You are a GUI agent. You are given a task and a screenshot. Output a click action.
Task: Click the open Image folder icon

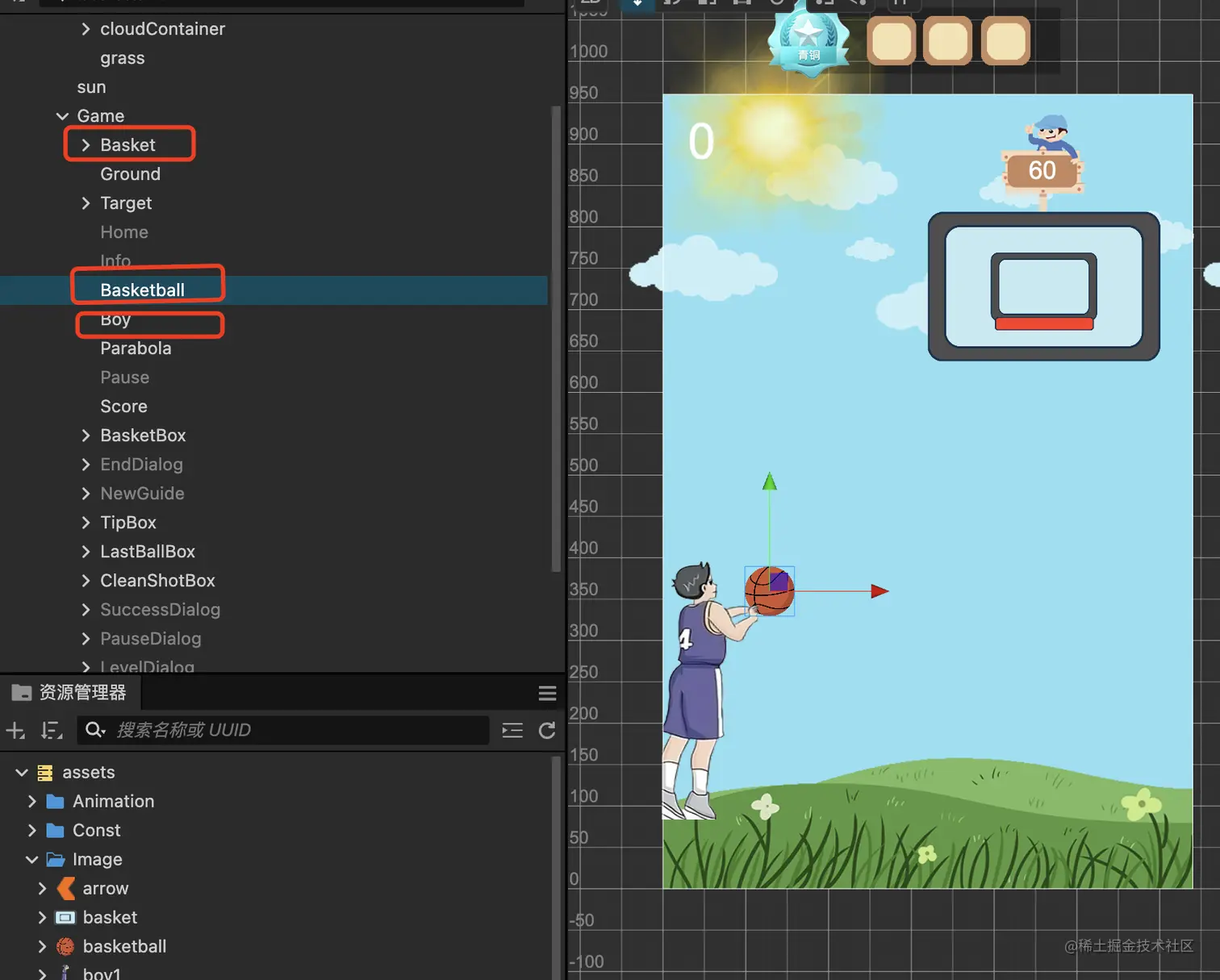click(x=56, y=860)
